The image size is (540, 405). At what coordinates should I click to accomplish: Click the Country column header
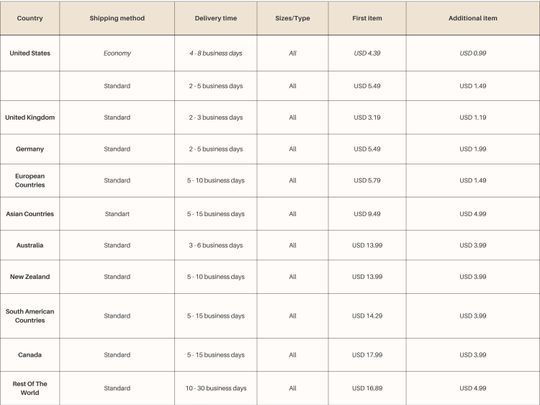(30, 18)
